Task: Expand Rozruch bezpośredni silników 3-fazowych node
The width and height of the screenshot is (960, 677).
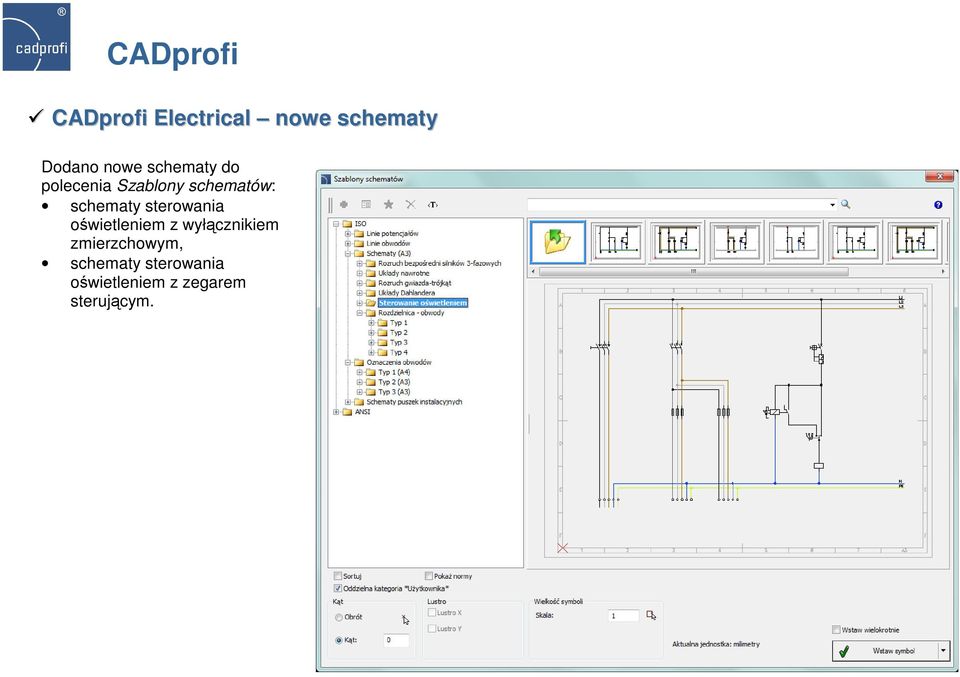Action: tap(360, 263)
